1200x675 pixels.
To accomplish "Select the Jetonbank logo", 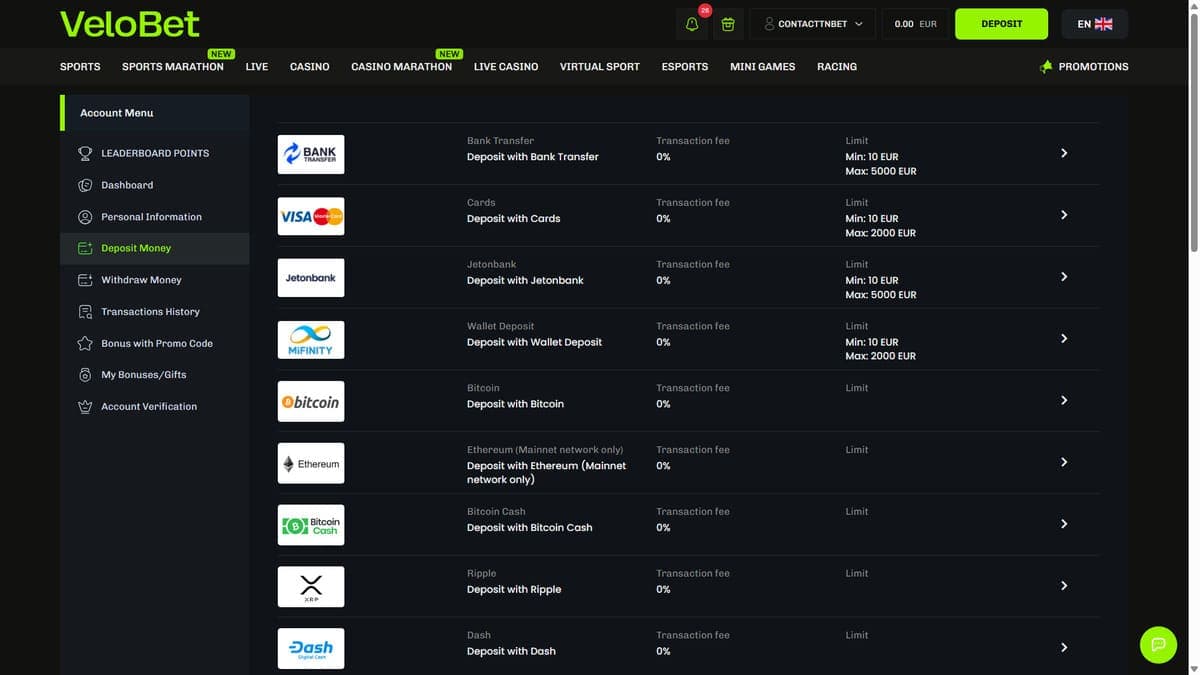I will pyautogui.click(x=311, y=278).
